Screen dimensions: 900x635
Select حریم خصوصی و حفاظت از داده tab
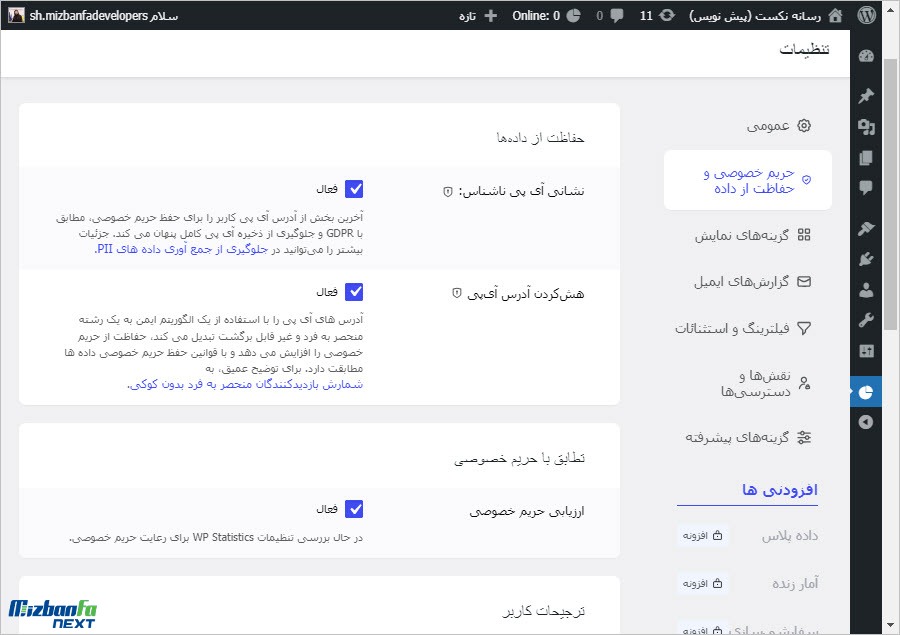click(x=747, y=180)
